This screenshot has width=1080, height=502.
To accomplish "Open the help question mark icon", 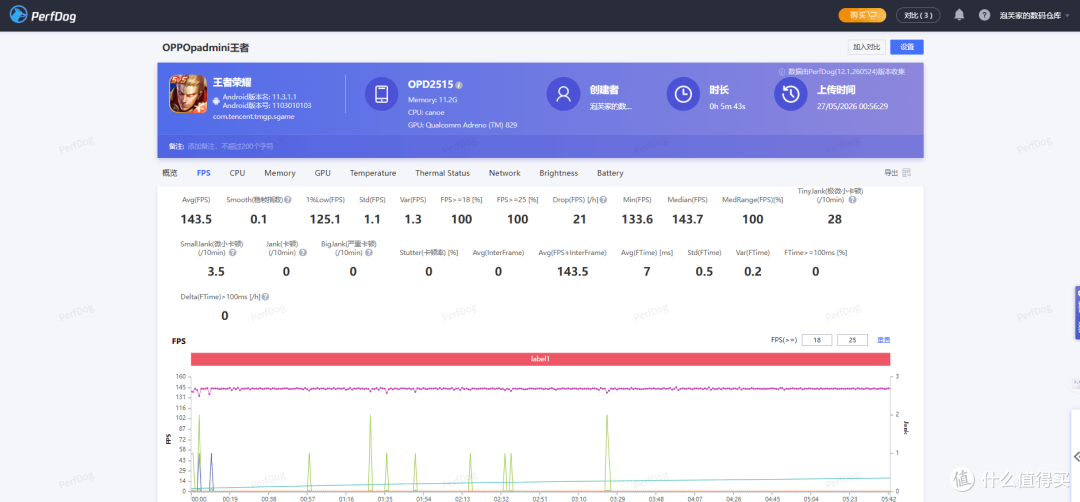I will (984, 15).
